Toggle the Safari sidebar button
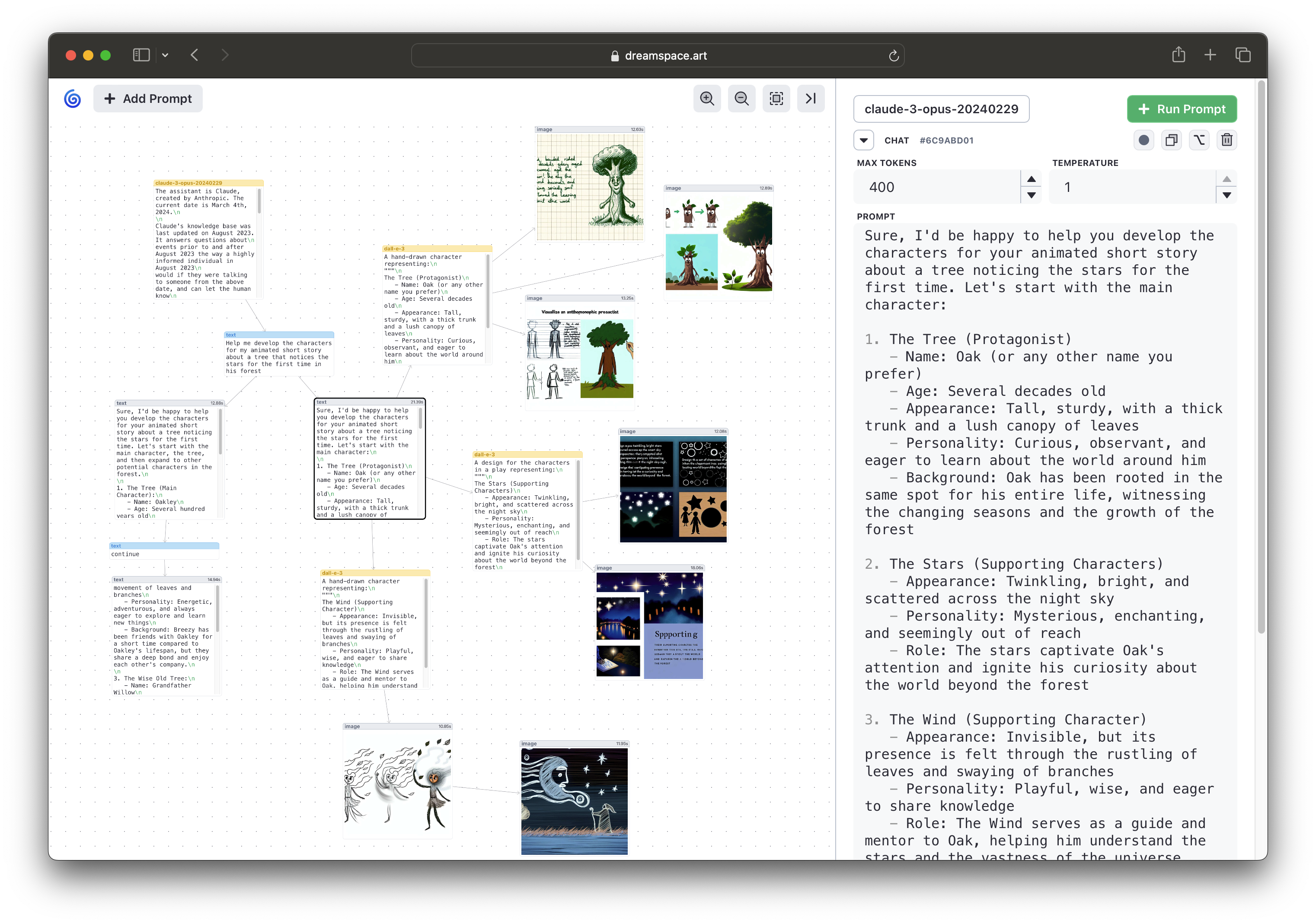This screenshot has width=1316, height=924. pos(141,55)
